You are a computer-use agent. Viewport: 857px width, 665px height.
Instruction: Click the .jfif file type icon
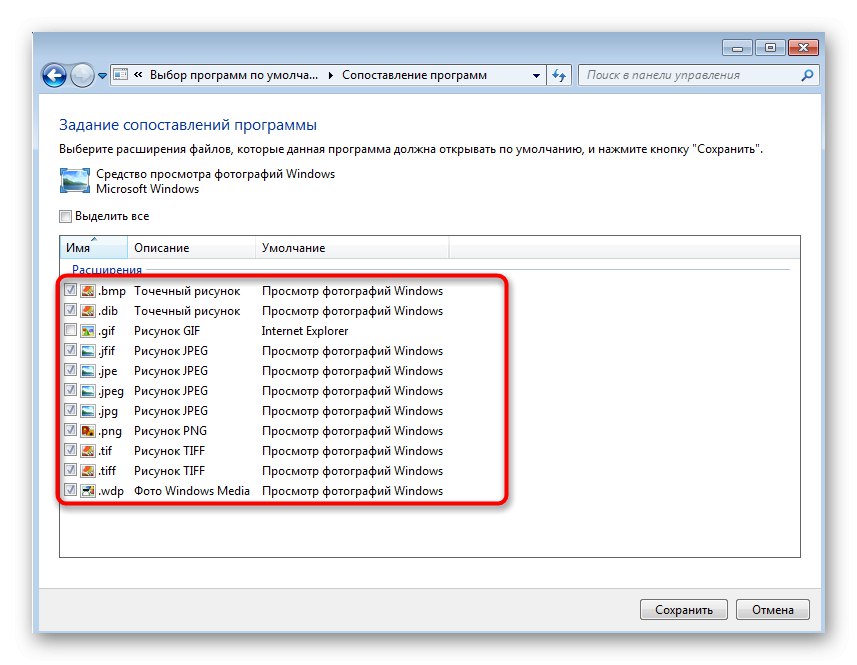(87, 351)
